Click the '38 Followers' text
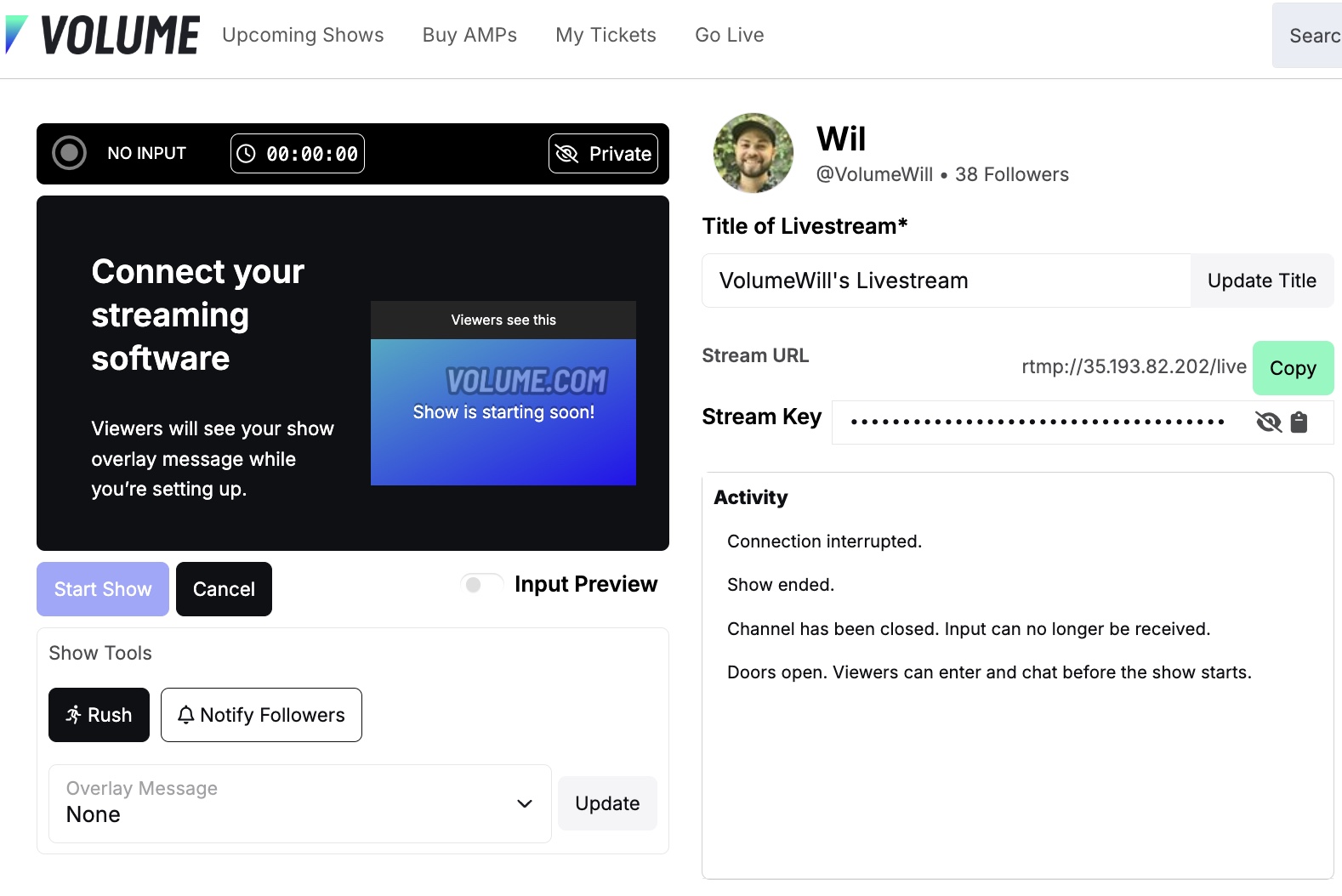Viewport: 1342px width, 896px height. click(1012, 174)
